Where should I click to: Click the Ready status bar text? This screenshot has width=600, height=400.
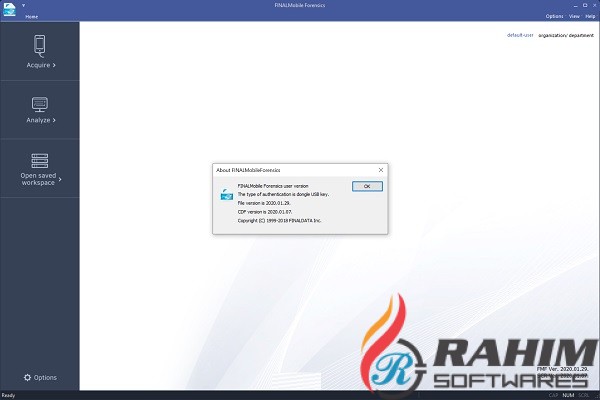(8, 395)
